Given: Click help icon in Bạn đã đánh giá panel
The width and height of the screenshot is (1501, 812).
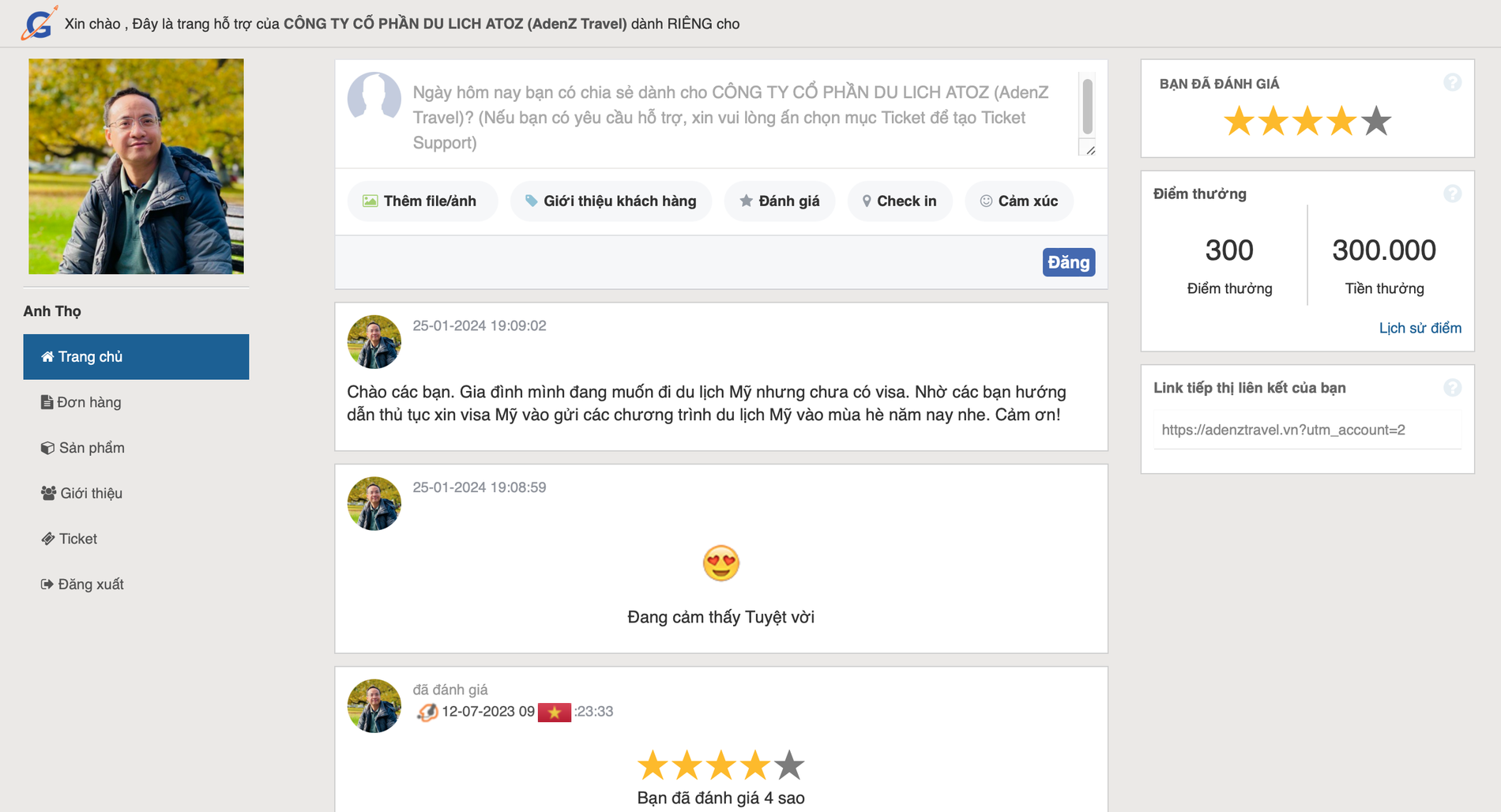Looking at the screenshot, I should tap(1452, 82).
